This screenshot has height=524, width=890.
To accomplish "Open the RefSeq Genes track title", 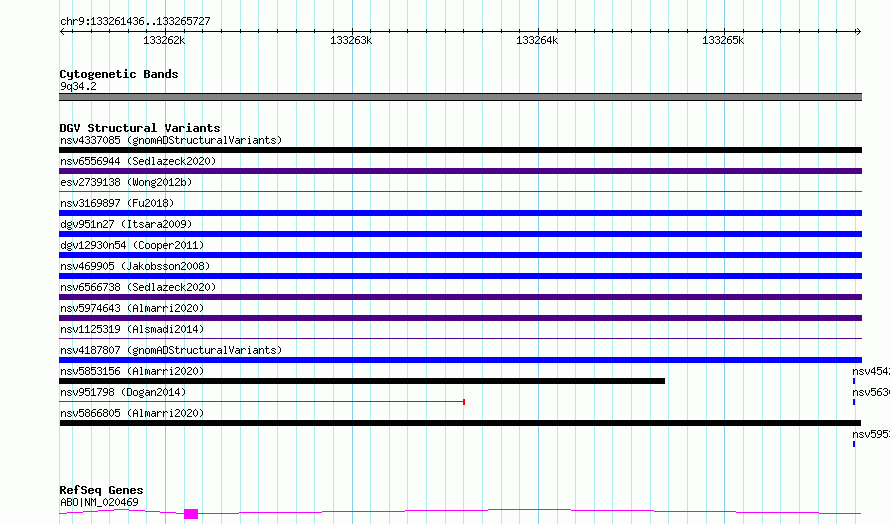I will (x=102, y=490).
